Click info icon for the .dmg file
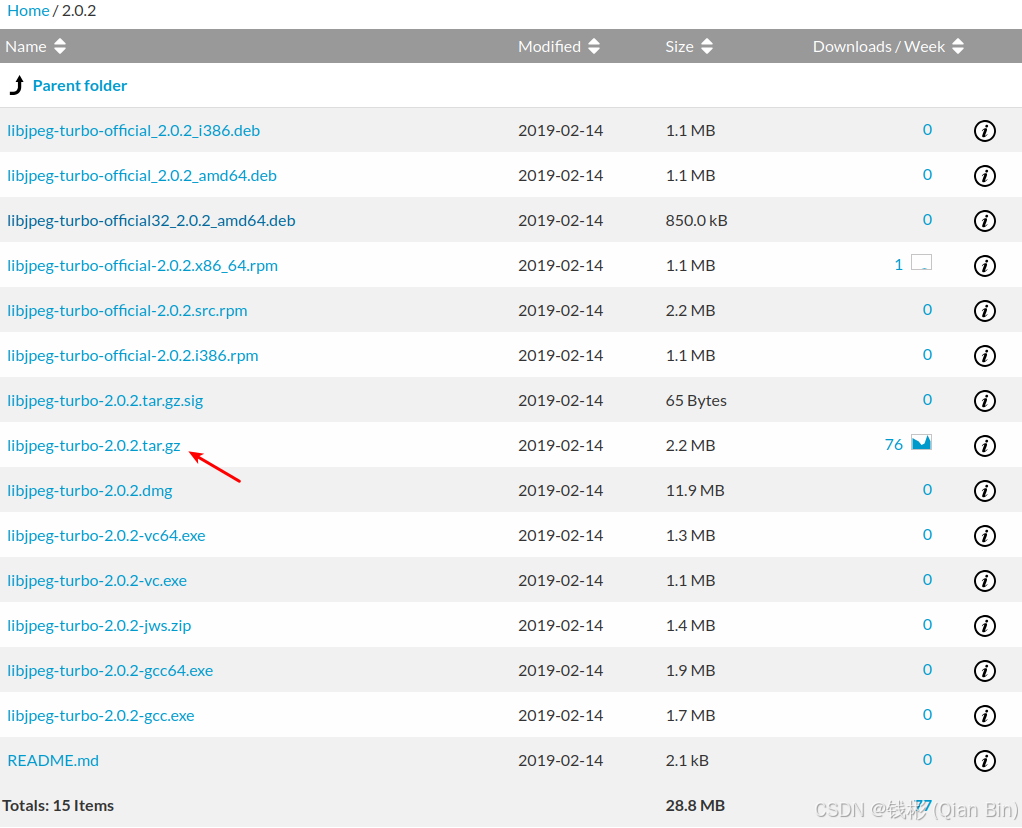This screenshot has height=828, width=1022. (984, 490)
